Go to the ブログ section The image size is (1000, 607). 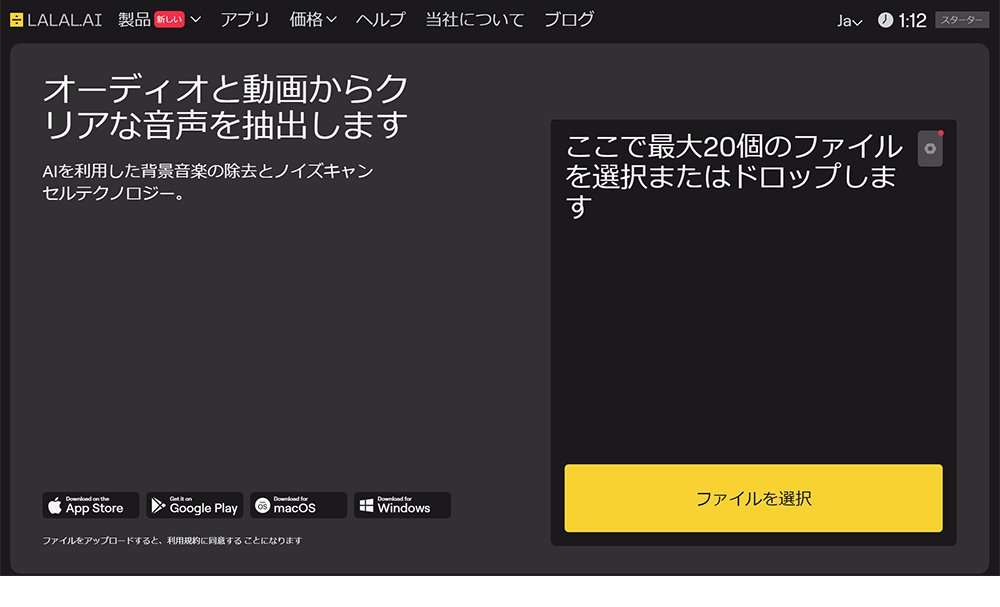[x=568, y=18]
